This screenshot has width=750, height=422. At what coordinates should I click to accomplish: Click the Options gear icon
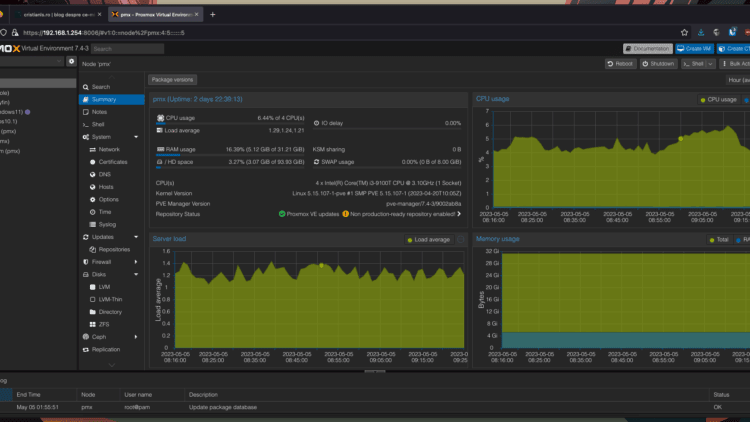pos(92,200)
